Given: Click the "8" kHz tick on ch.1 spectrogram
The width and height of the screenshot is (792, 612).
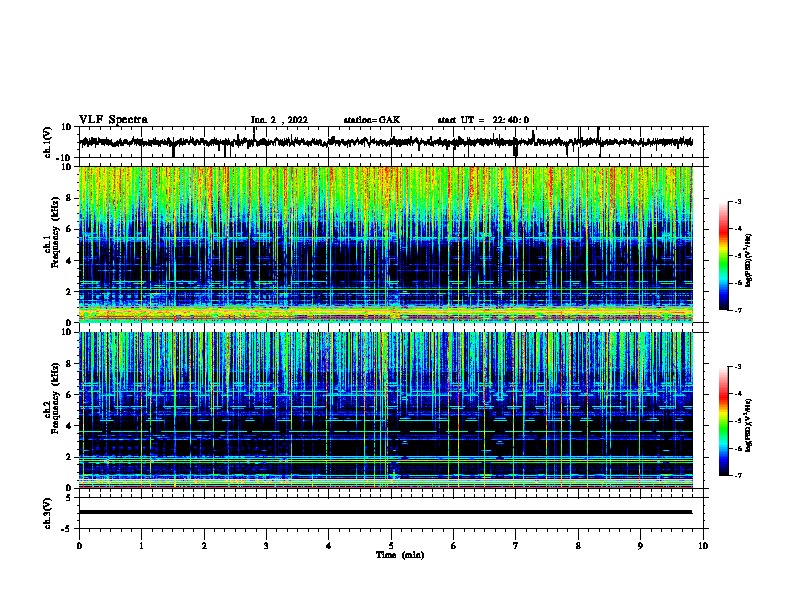Looking at the screenshot, I should click(x=69, y=198).
